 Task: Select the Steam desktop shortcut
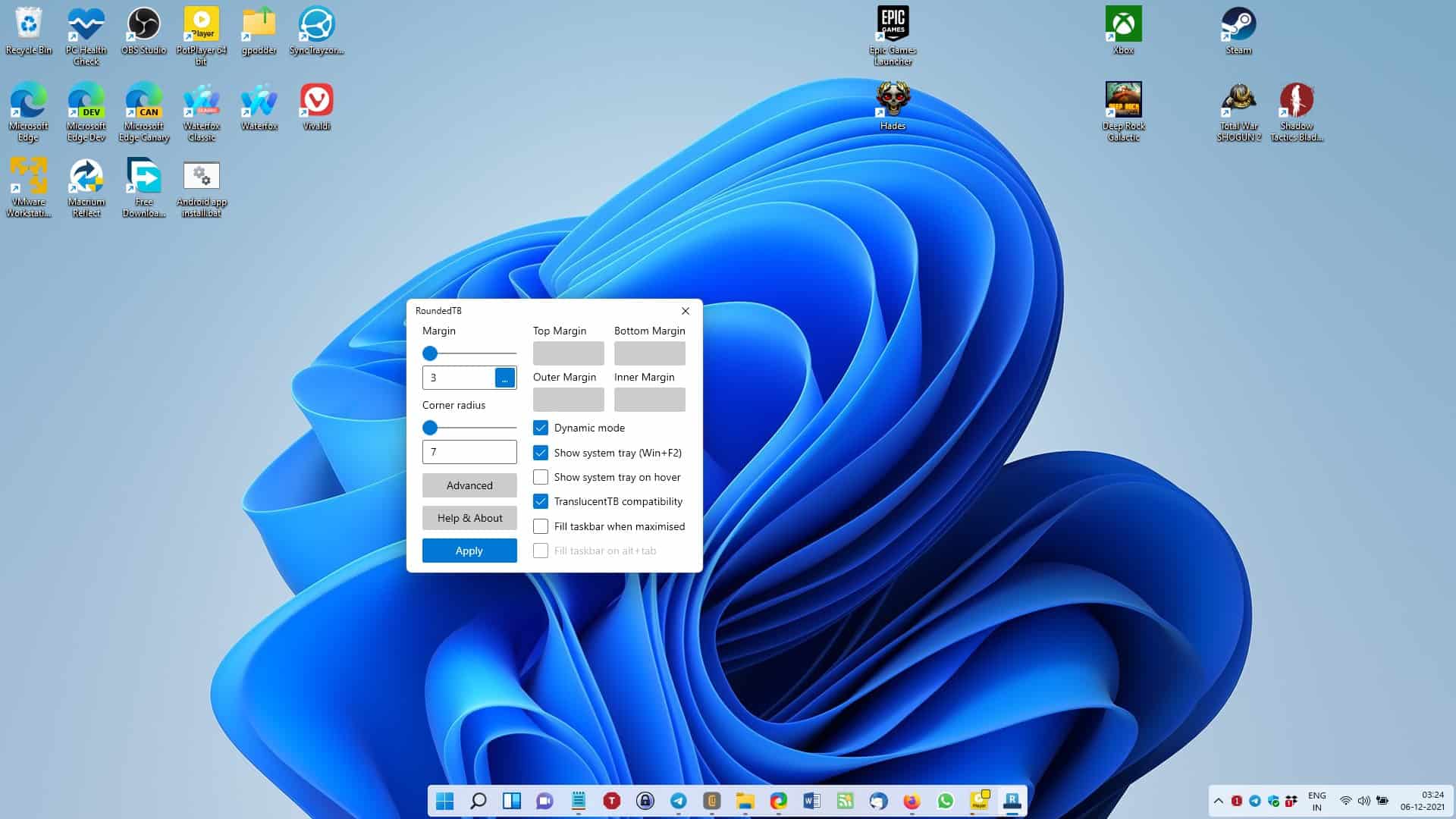pyautogui.click(x=1239, y=31)
